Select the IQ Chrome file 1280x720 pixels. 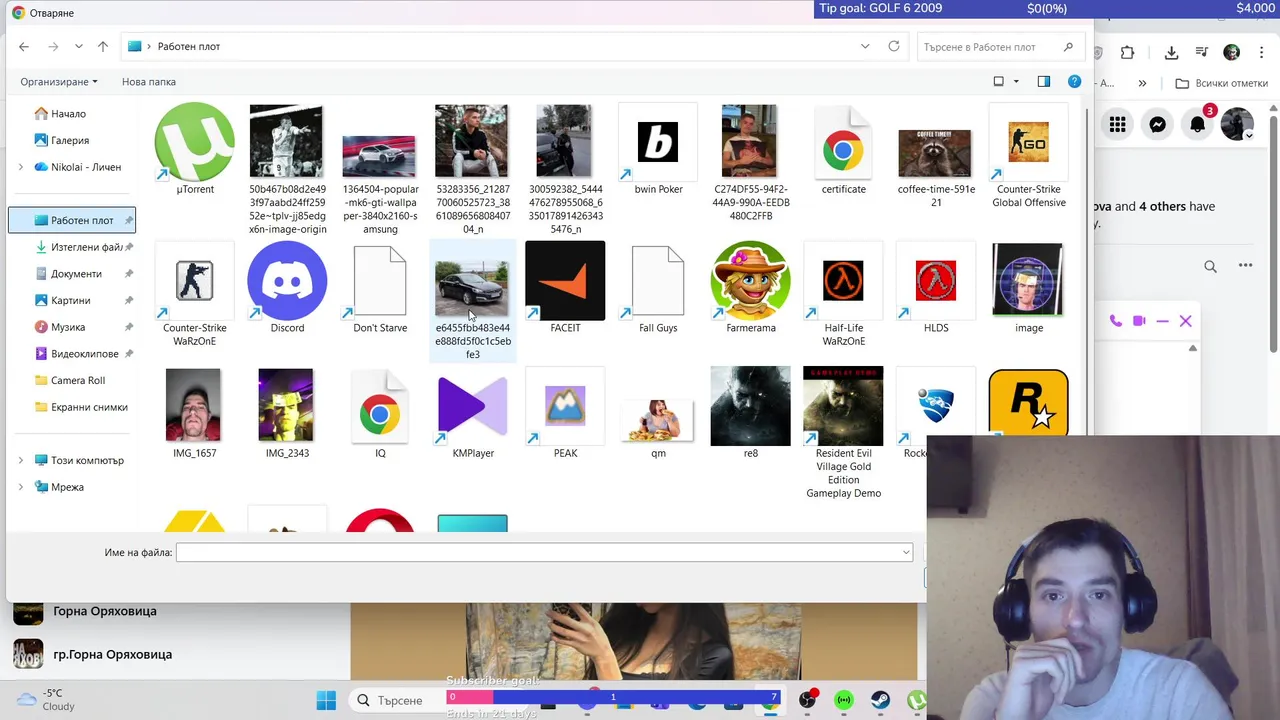(x=380, y=406)
